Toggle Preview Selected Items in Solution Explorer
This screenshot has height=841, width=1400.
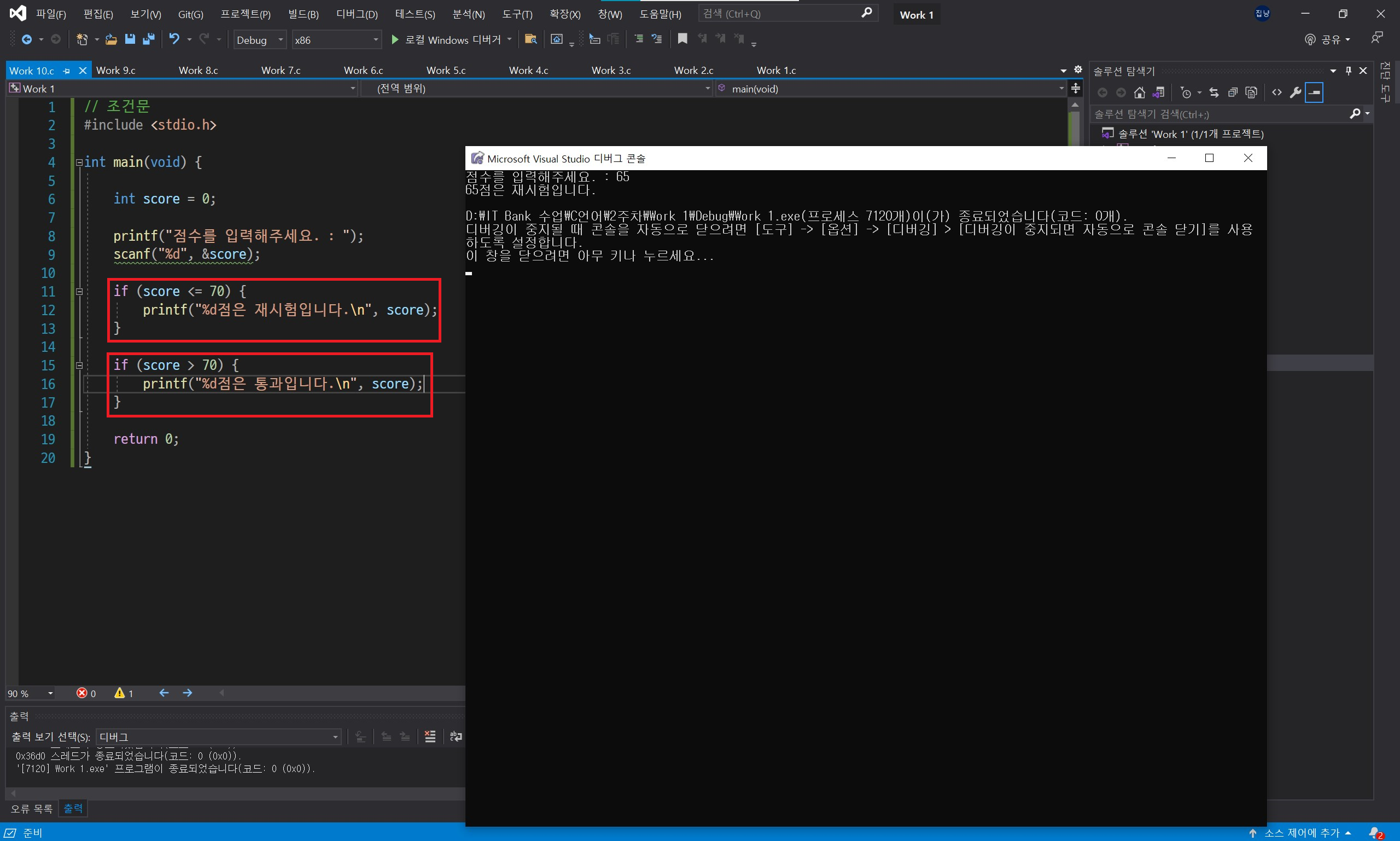pos(1314,92)
